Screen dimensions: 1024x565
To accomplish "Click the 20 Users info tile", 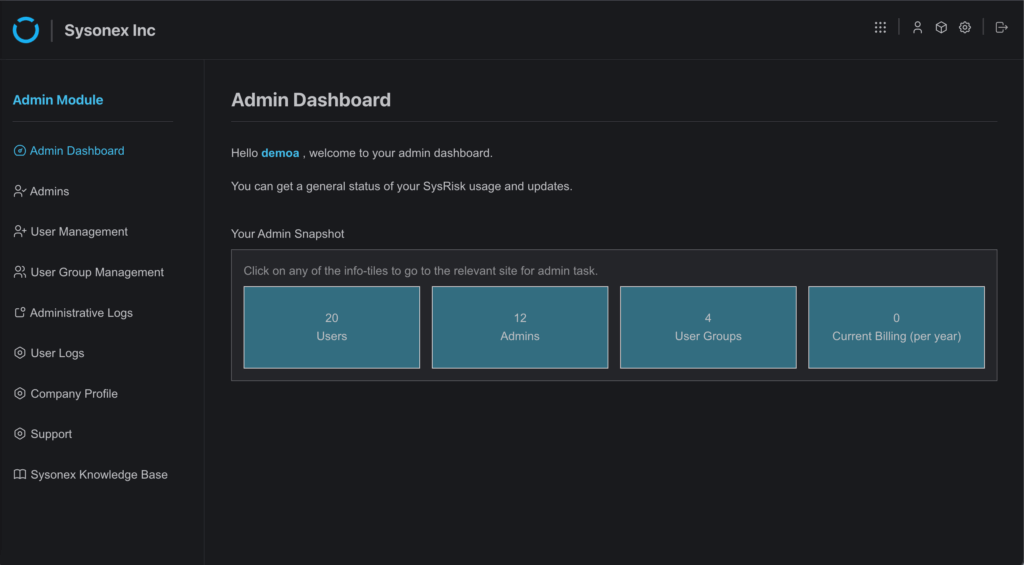I will pyautogui.click(x=332, y=327).
